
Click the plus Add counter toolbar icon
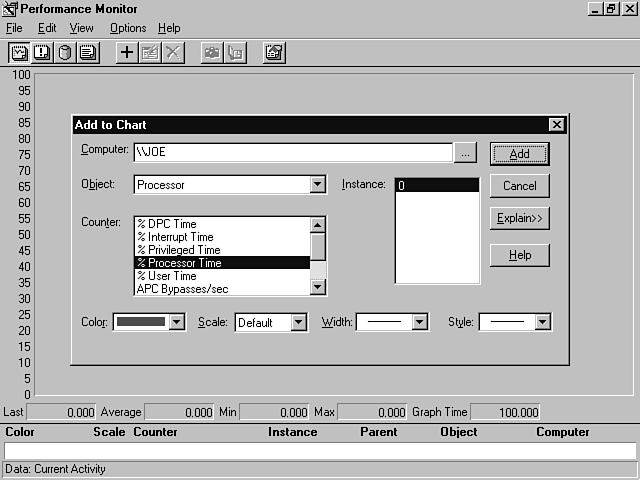point(127,53)
